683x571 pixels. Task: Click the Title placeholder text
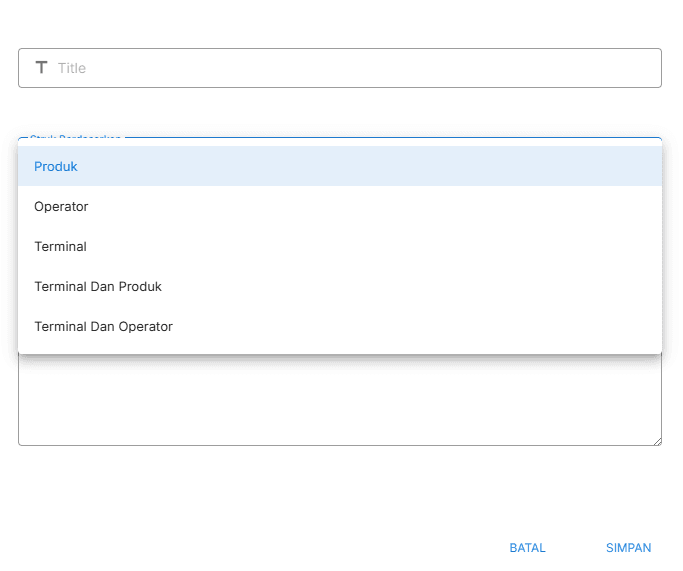(x=72, y=68)
